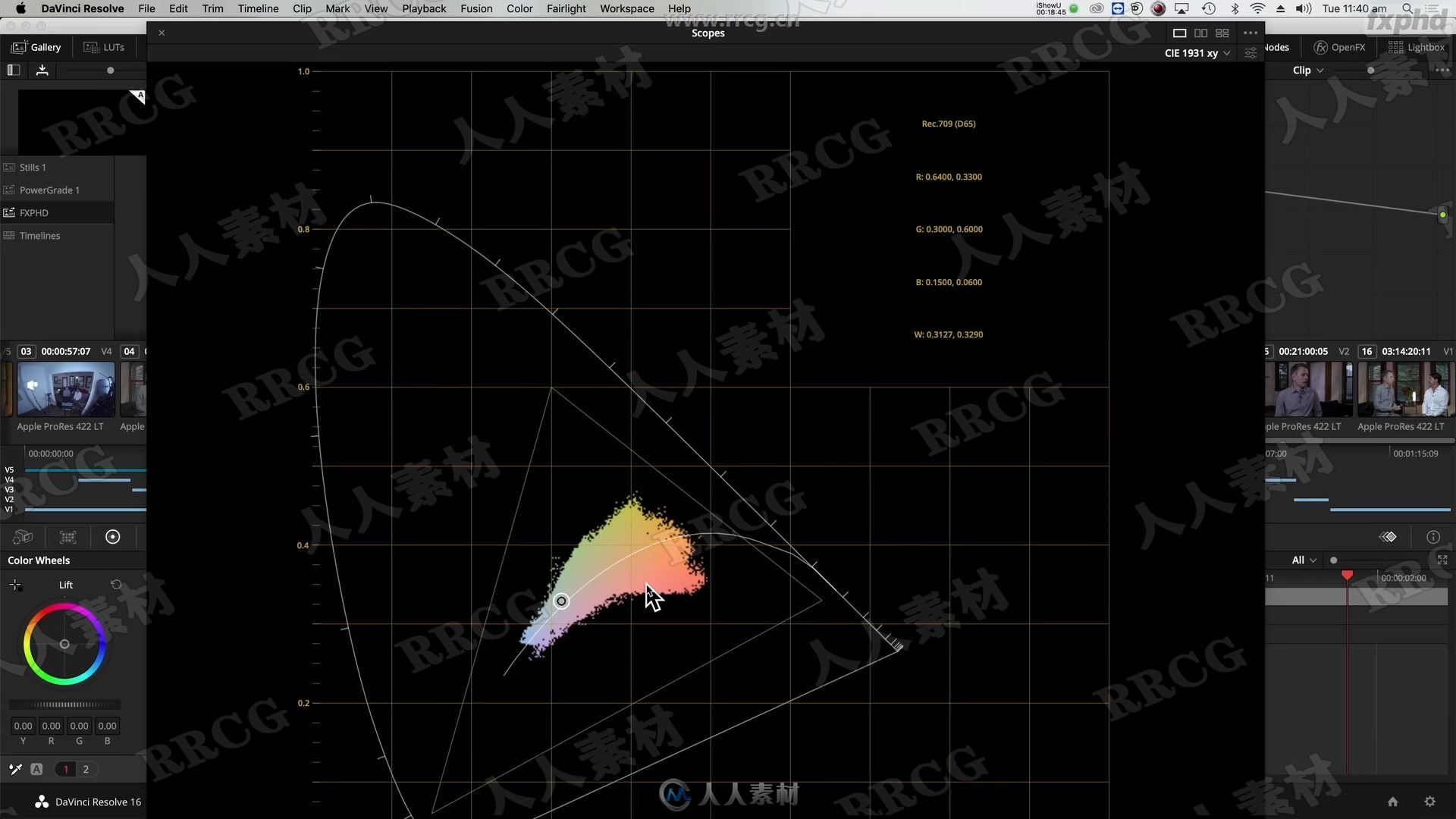Viewport: 1456px width, 819px height.
Task: Open node editor three-dot options
Action: pyautogui.click(x=1442, y=70)
